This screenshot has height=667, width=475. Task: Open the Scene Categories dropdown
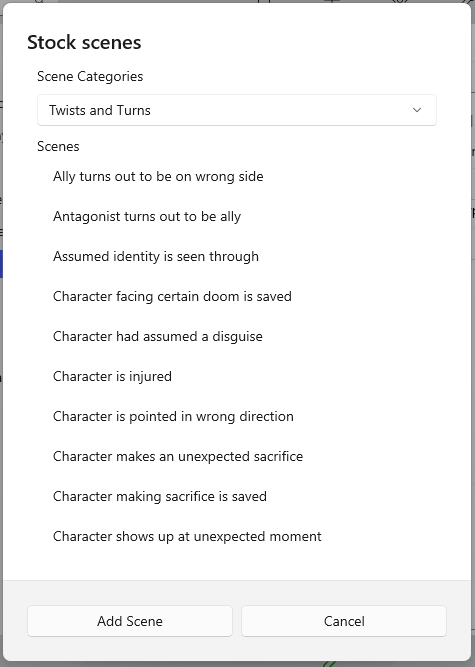pyautogui.click(x=237, y=110)
